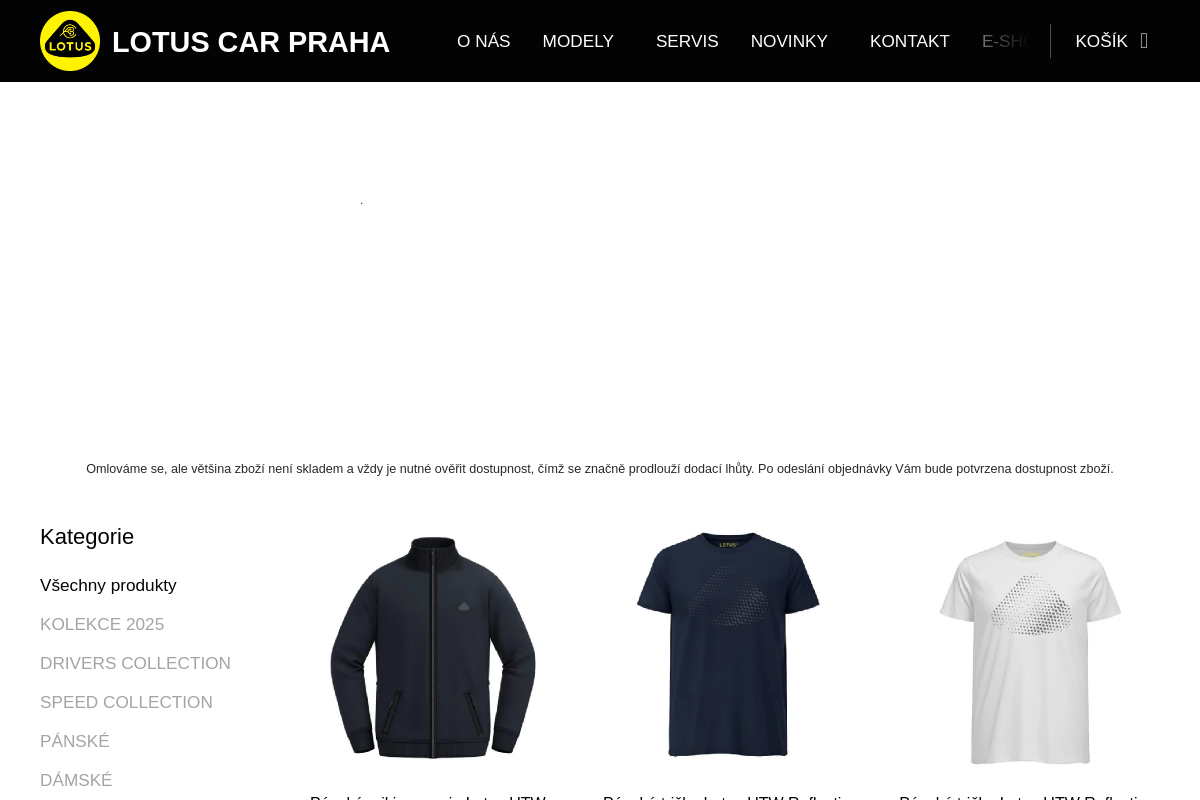Click the KOŠÍK cart link
This screenshot has height=800, width=1200.
[1101, 41]
